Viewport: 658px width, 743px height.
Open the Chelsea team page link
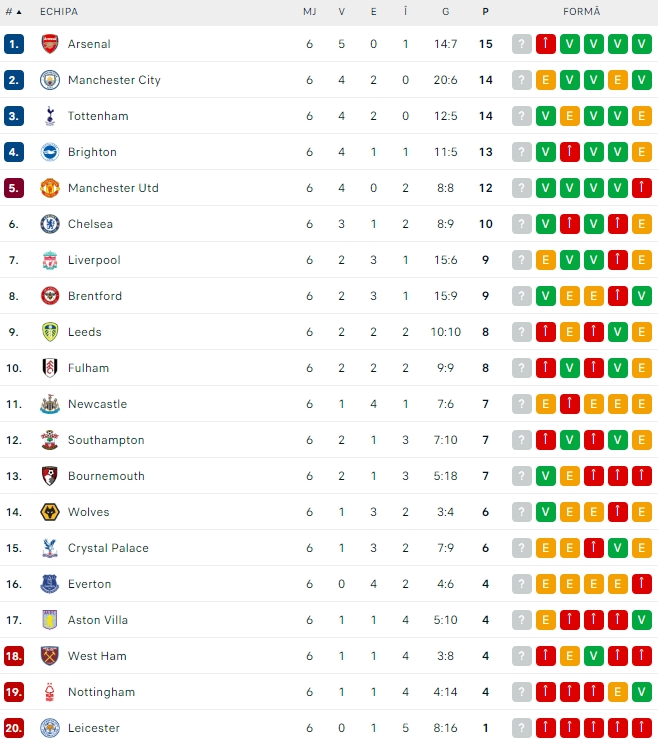(90, 224)
